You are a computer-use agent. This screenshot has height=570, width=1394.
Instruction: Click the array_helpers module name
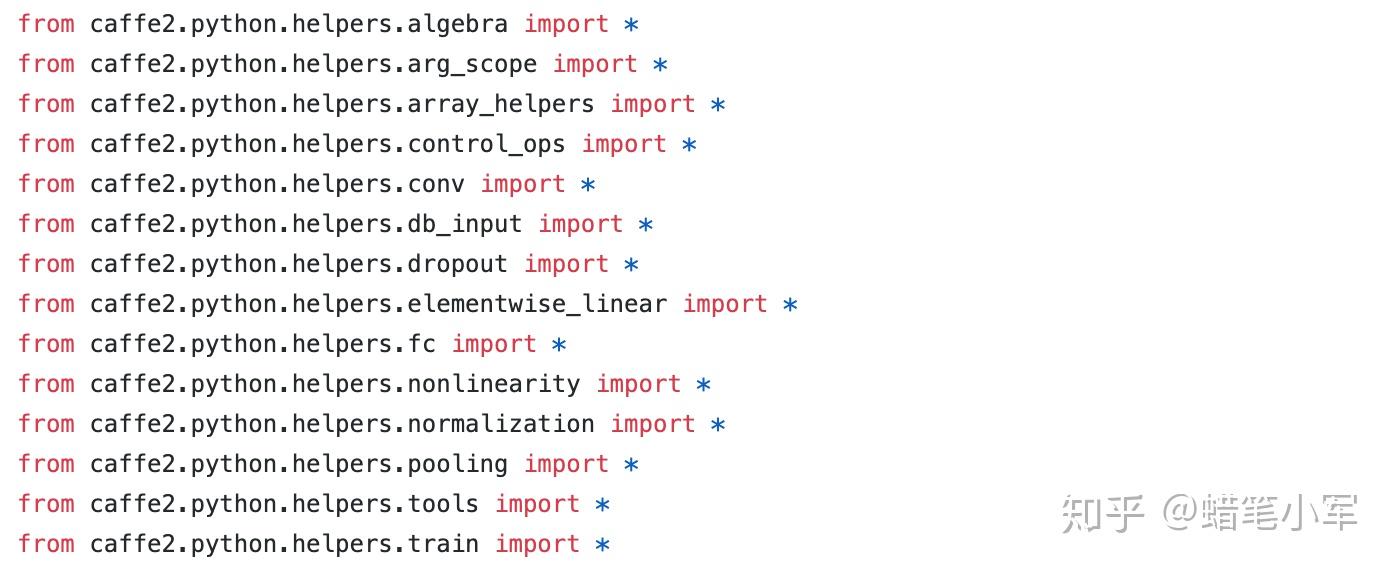(500, 104)
